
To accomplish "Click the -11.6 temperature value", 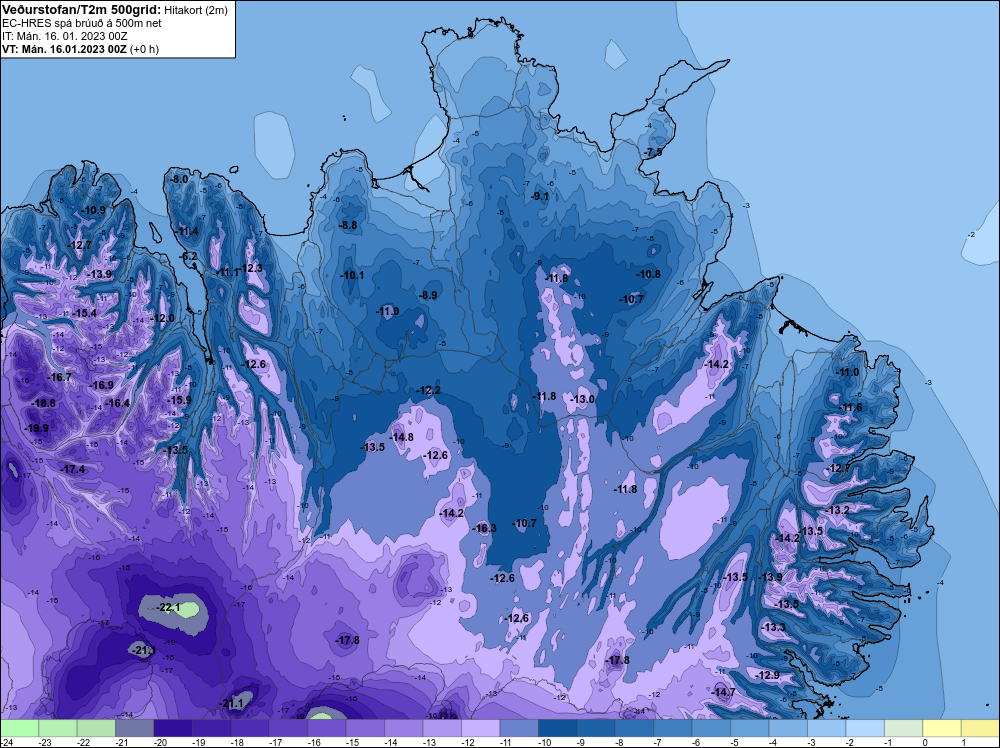I will tap(850, 407).
